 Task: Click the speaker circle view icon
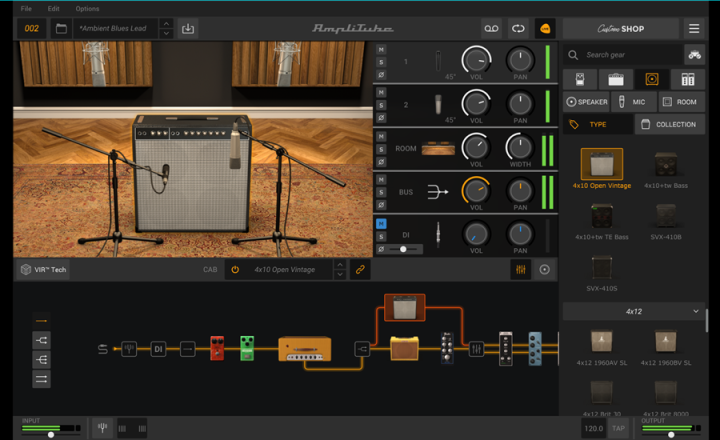click(545, 270)
